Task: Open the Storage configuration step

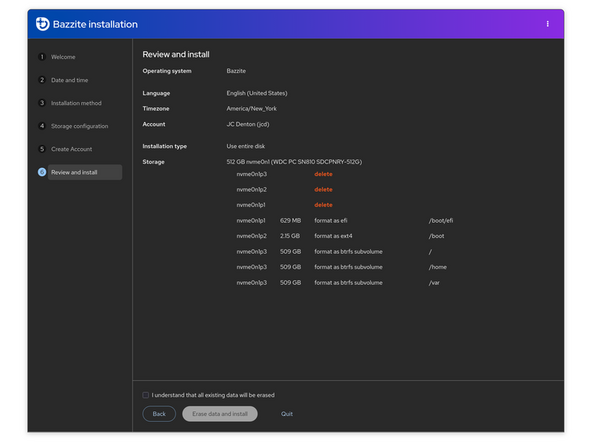Action: [80, 126]
